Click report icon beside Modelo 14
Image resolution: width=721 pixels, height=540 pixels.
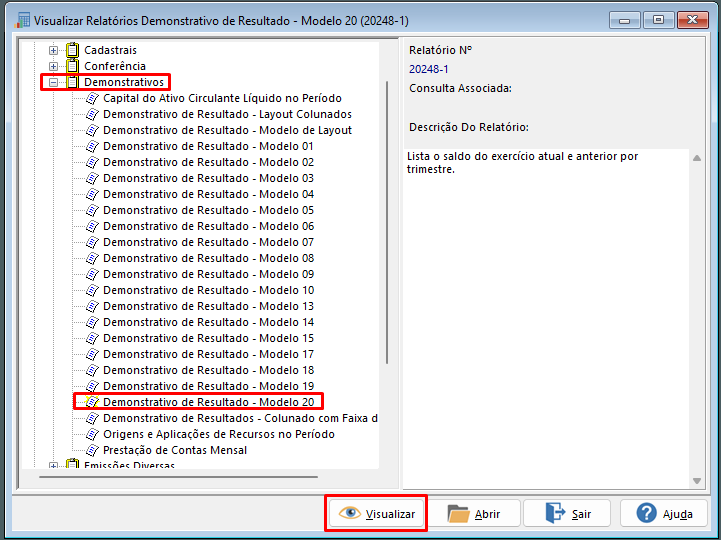click(x=92, y=322)
